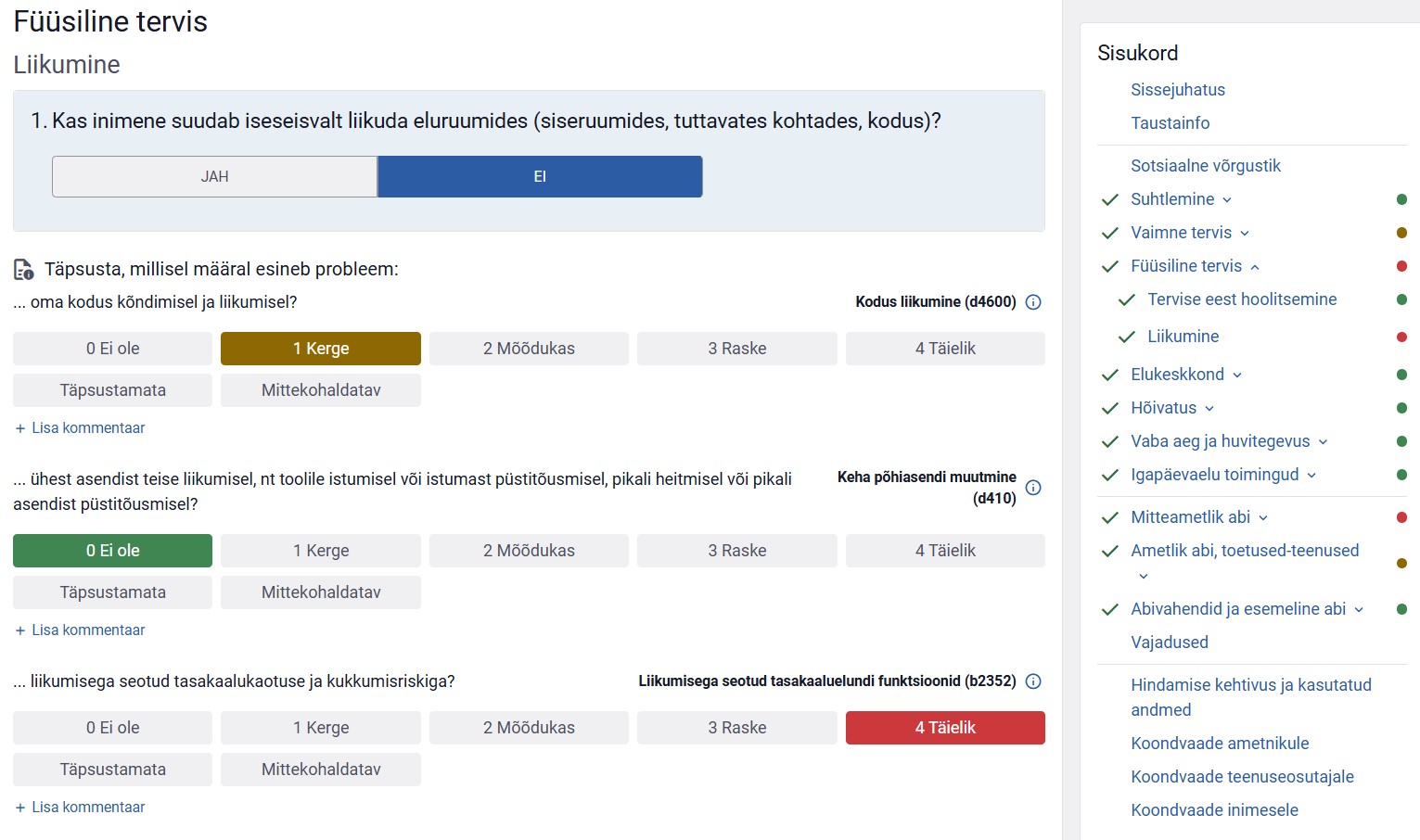Screen dimensions: 1420x840
Task: Click the checkmark icon beside Hõivatus
Action: coord(1109,408)
